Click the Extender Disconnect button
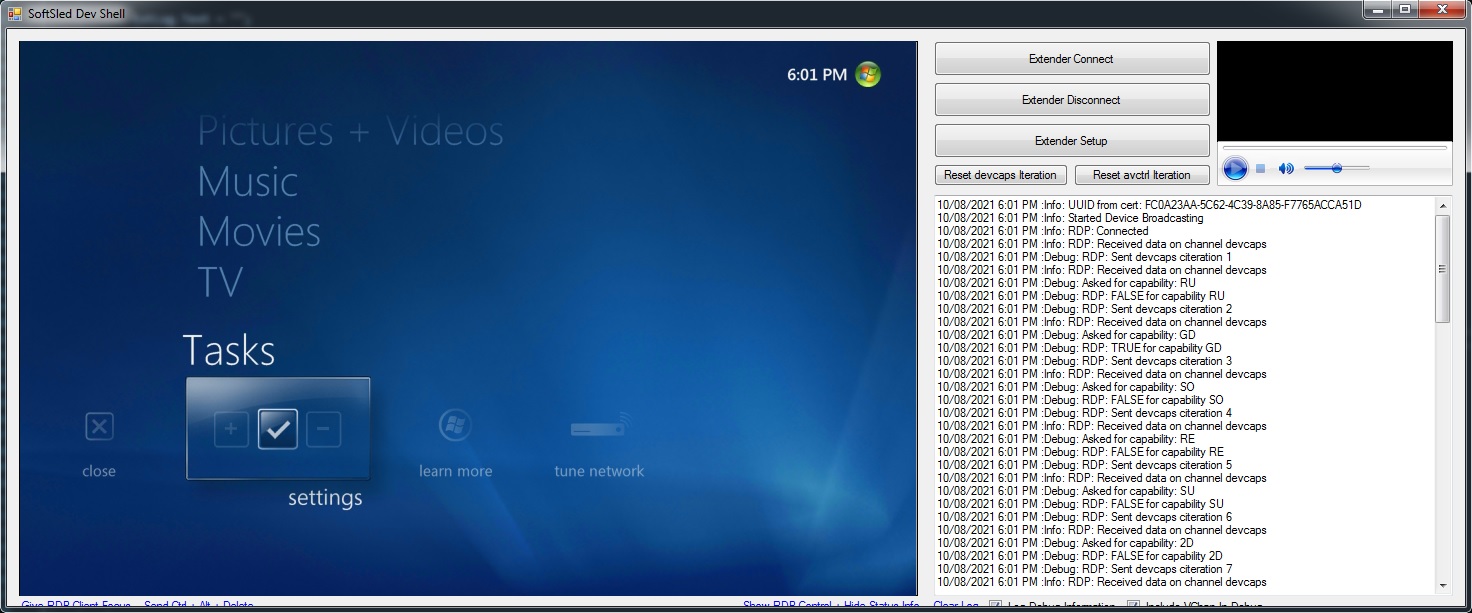1472x613 pixels. coord(1072,100)
